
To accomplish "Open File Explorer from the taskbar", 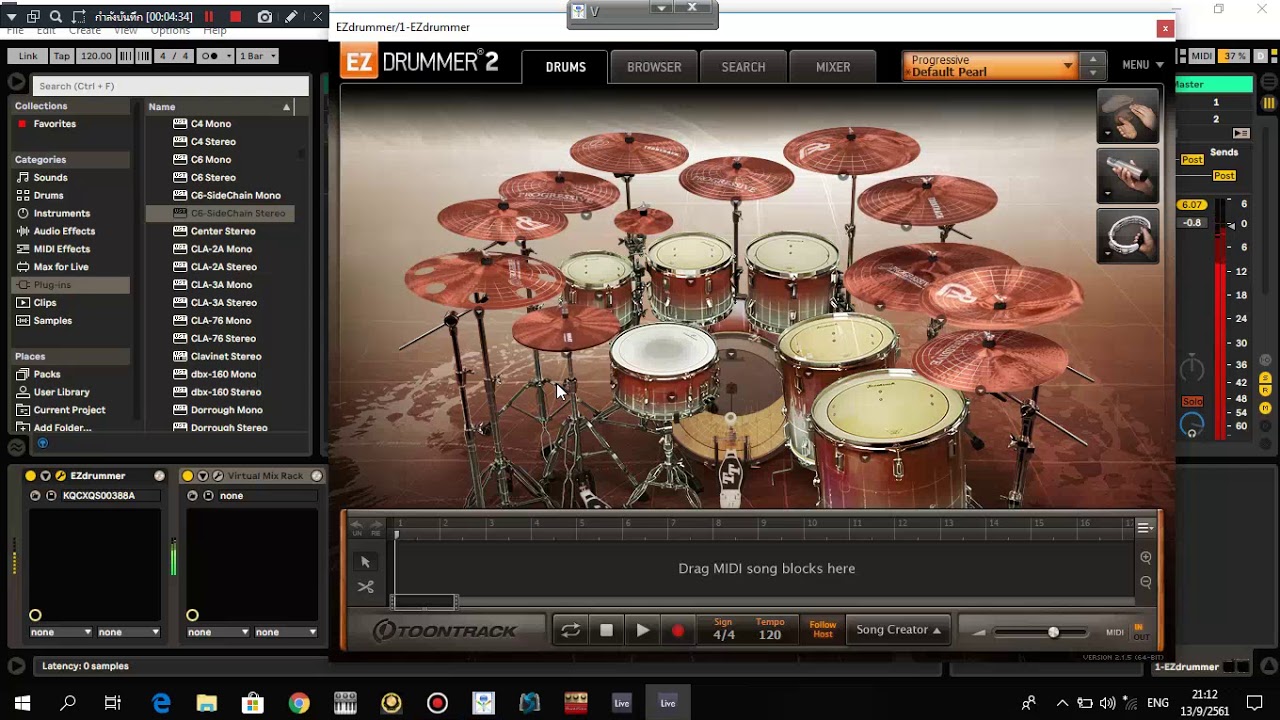I will coord(207,703).
